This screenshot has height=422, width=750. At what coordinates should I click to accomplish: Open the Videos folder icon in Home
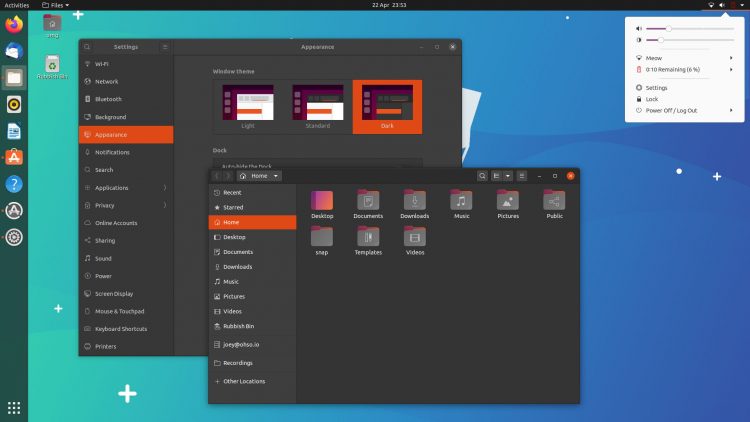415,241
